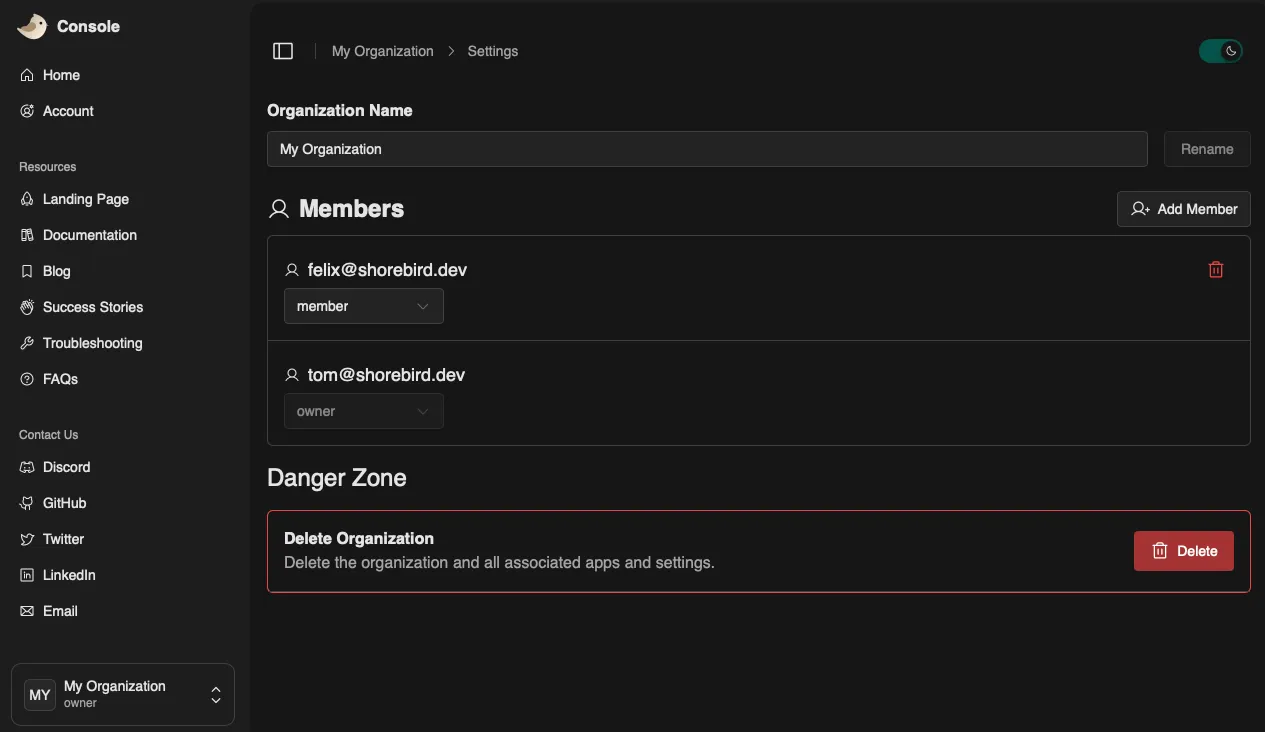Open the role dropdown showing owner
1265x732 pixels.
tap(363, 411)
